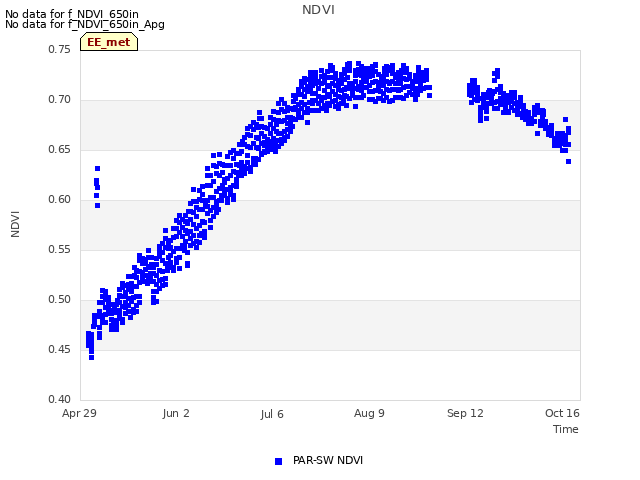Click the Sep 12 x-axis tick label
This screenshot has width=640, height=480.
tap(465, 413)
